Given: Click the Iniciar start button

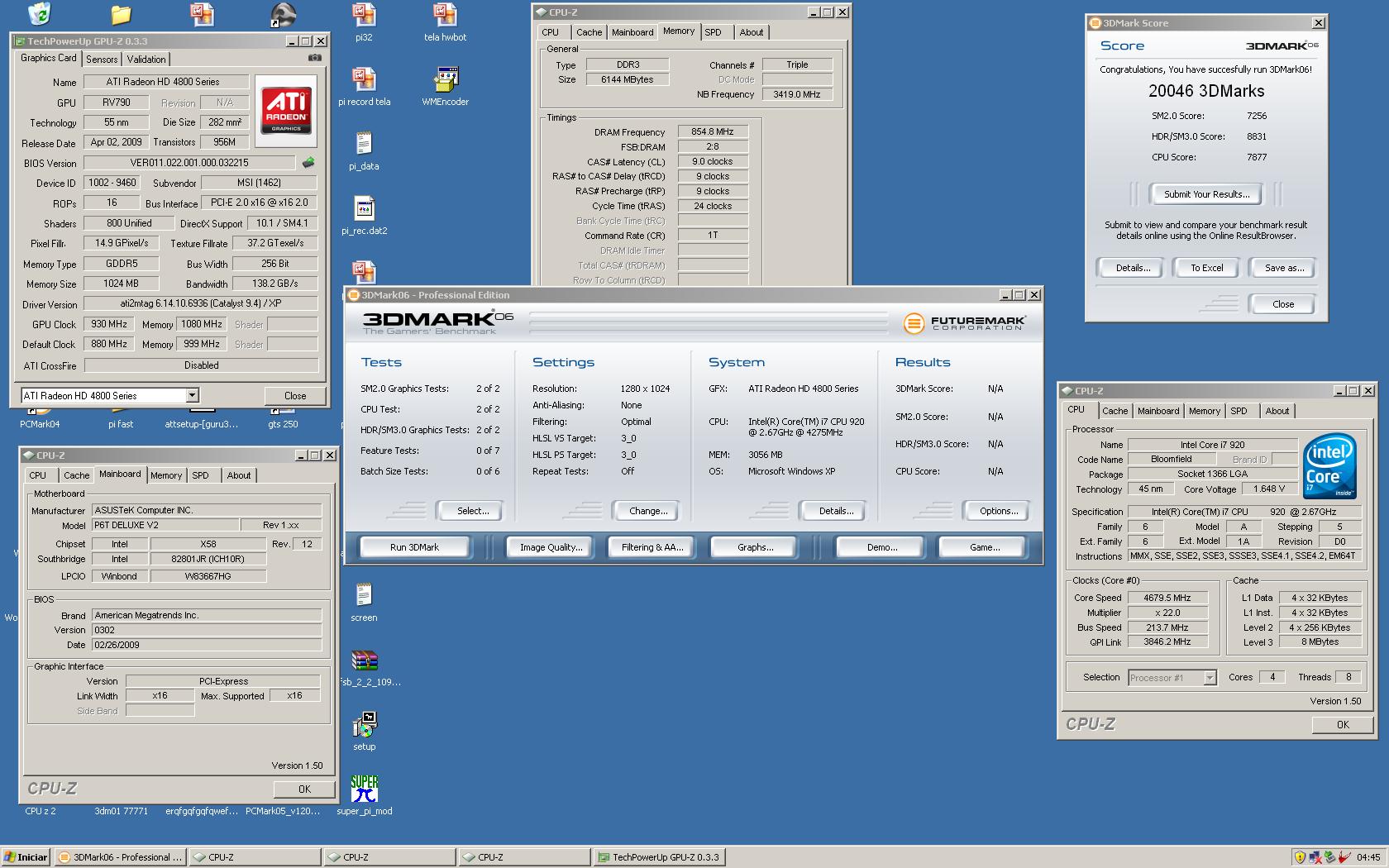Looking at the screenshot, I should click(26, 857).
